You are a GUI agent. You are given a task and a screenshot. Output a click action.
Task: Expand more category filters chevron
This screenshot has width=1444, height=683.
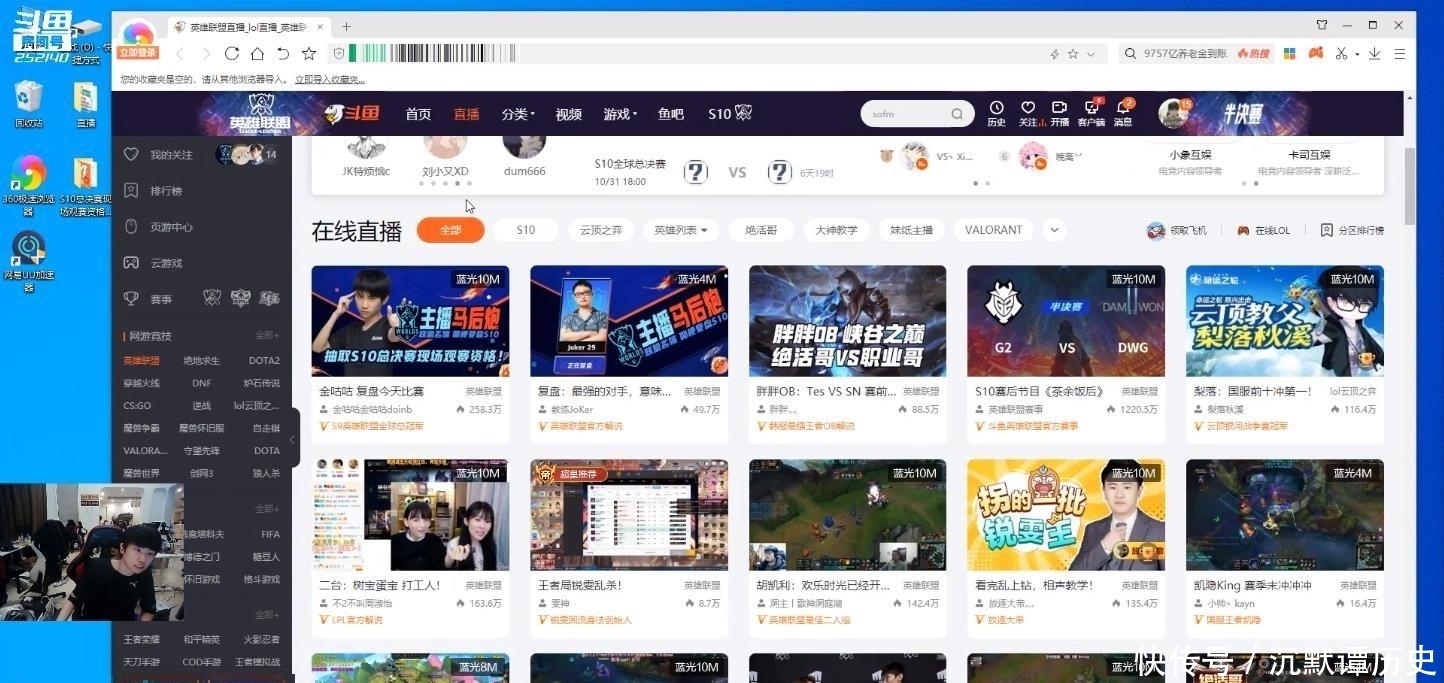coord(1053,230)
